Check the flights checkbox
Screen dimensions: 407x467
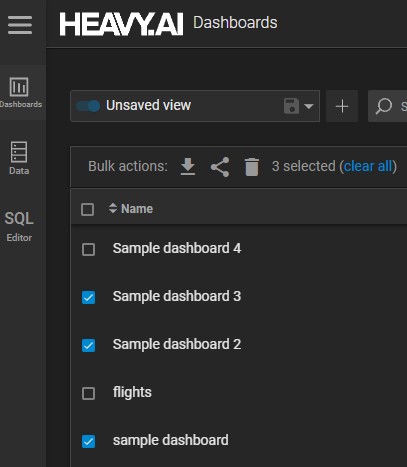point(88,393)
